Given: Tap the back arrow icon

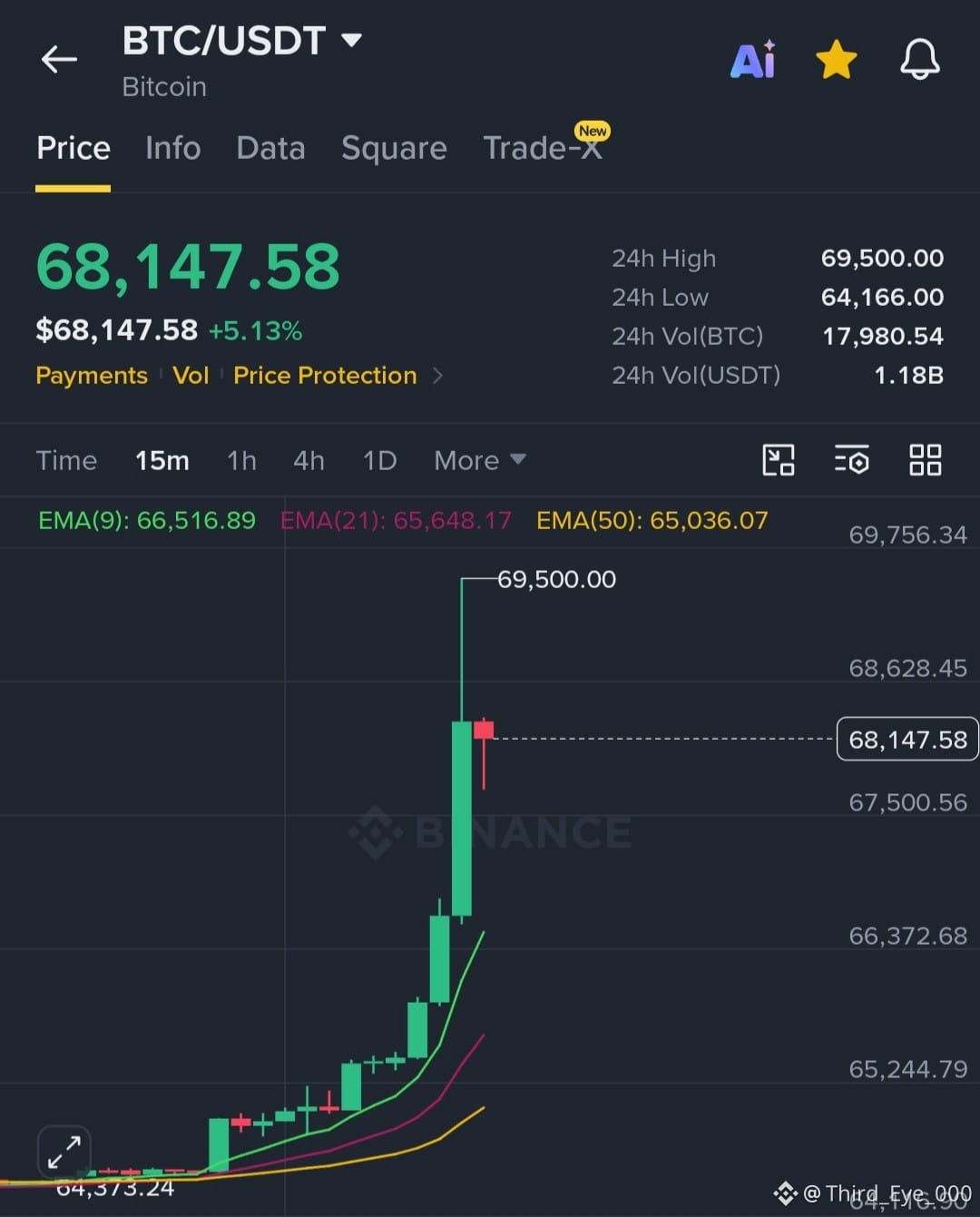Looking at the screenshot, I should pyautogui.click(x=59, y=60).
